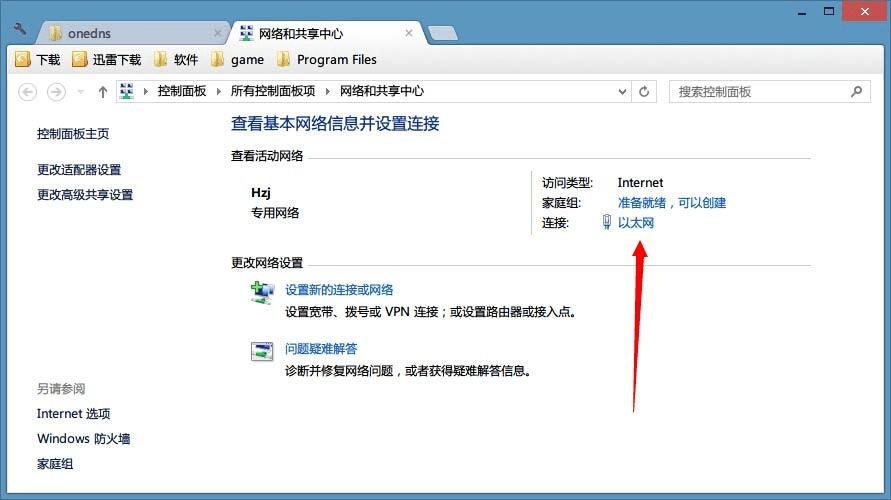Image resolution: width=891 pixels, height=500 pixels.
Task: Expand the address bar history dropdown
Action: (x=622, y=91)
